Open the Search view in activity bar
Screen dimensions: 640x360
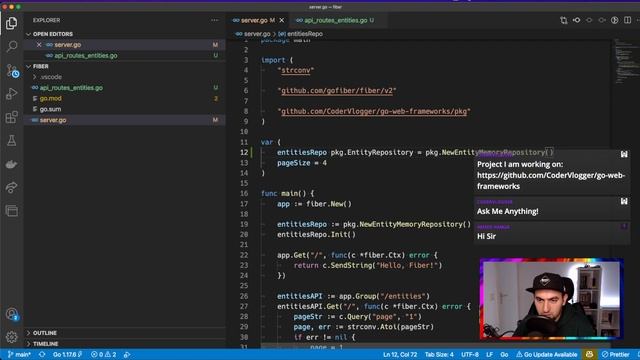(x=11, y=46)
